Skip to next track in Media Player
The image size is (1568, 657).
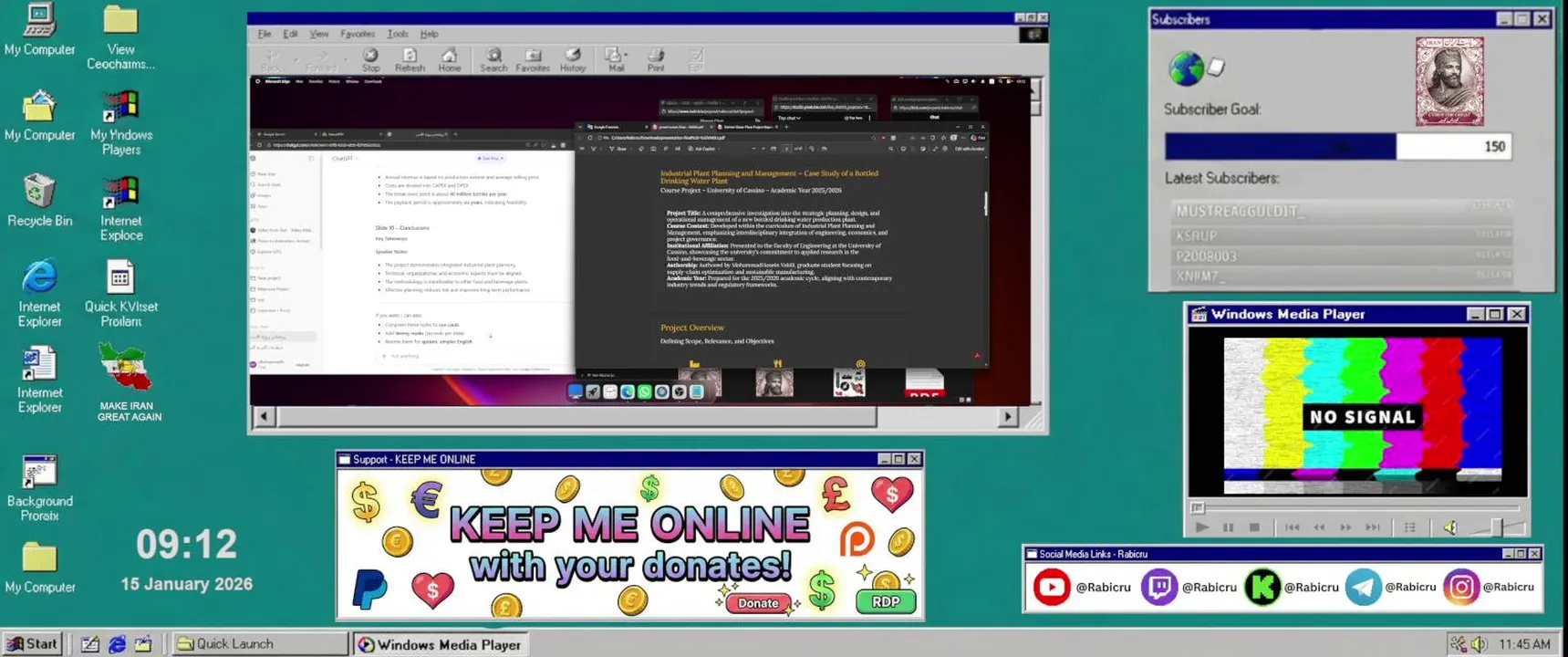pyautogui.click(x=1373, y=527)
